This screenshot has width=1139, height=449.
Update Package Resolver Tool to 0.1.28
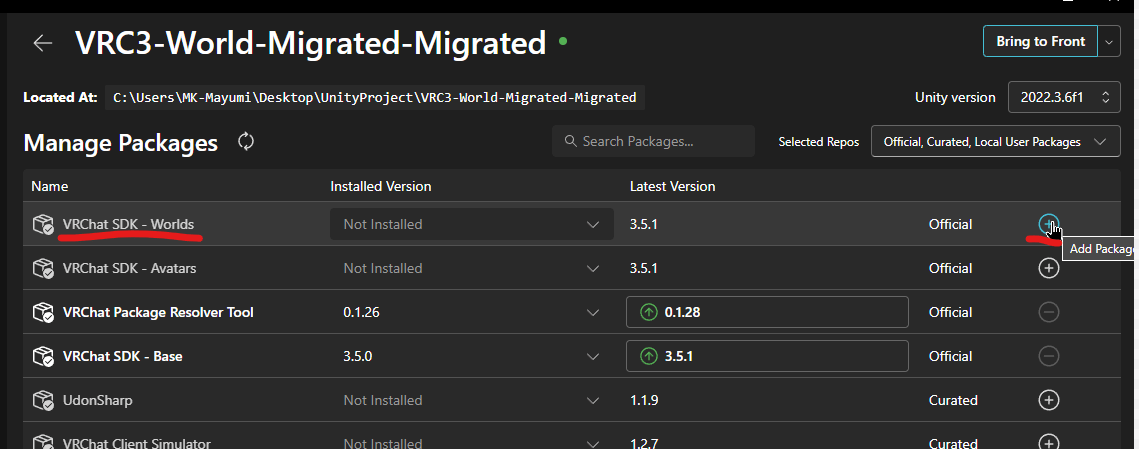tap(766, 312)
